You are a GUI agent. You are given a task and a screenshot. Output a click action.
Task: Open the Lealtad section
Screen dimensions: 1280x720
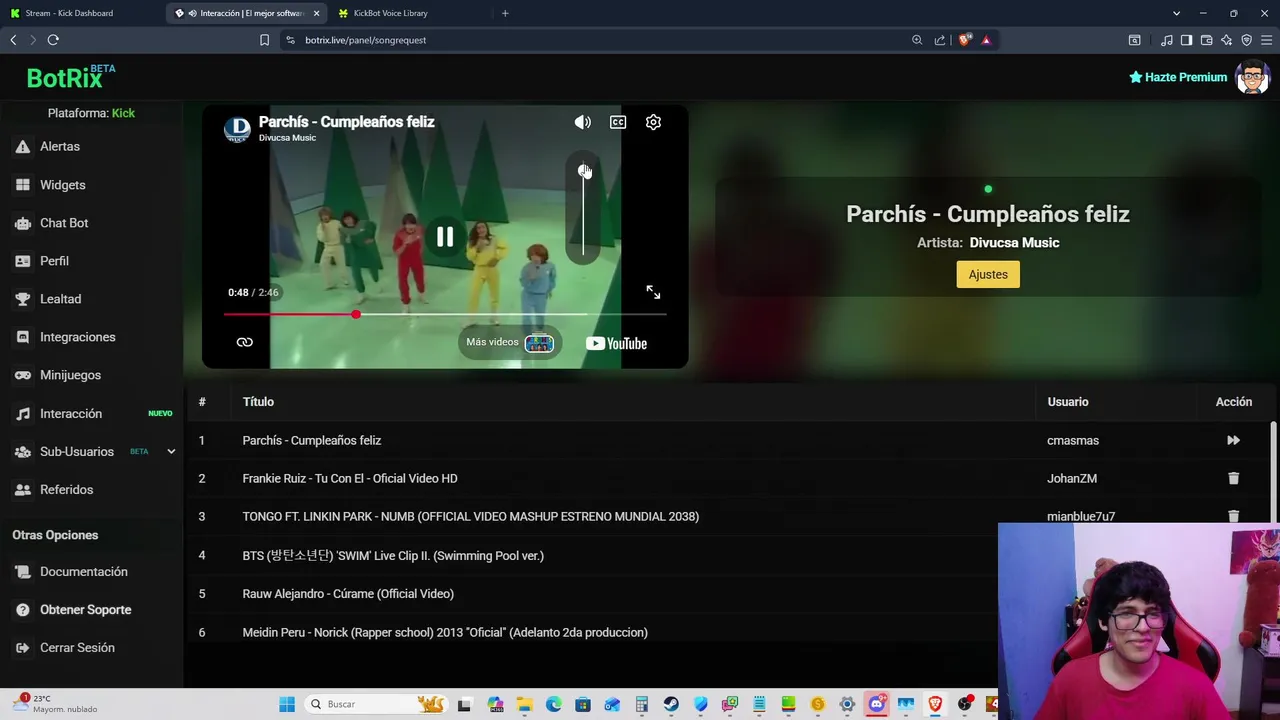click(60, 299)
